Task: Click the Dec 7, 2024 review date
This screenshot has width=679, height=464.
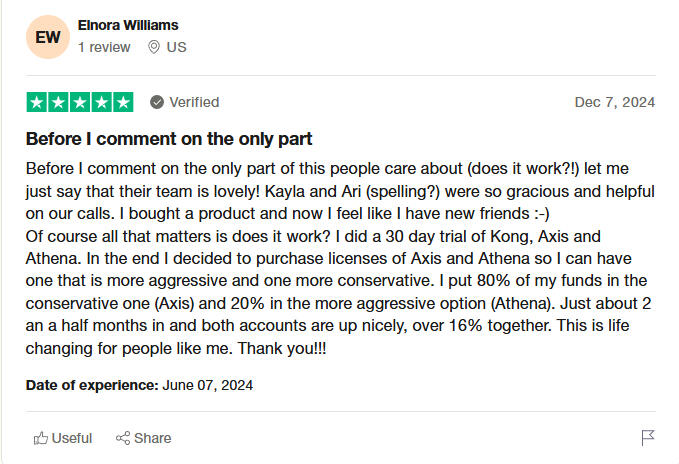Action: click(x=615, y=102)
